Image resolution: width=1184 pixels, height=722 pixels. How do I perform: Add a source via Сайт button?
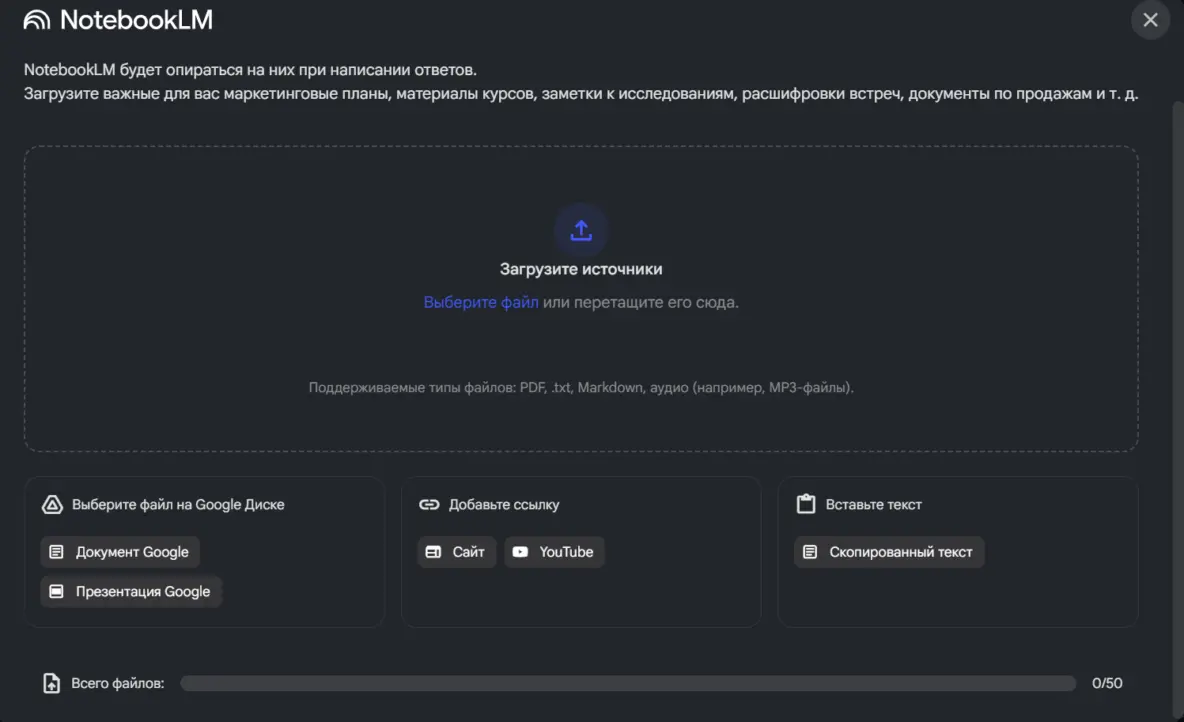point(456,552)
